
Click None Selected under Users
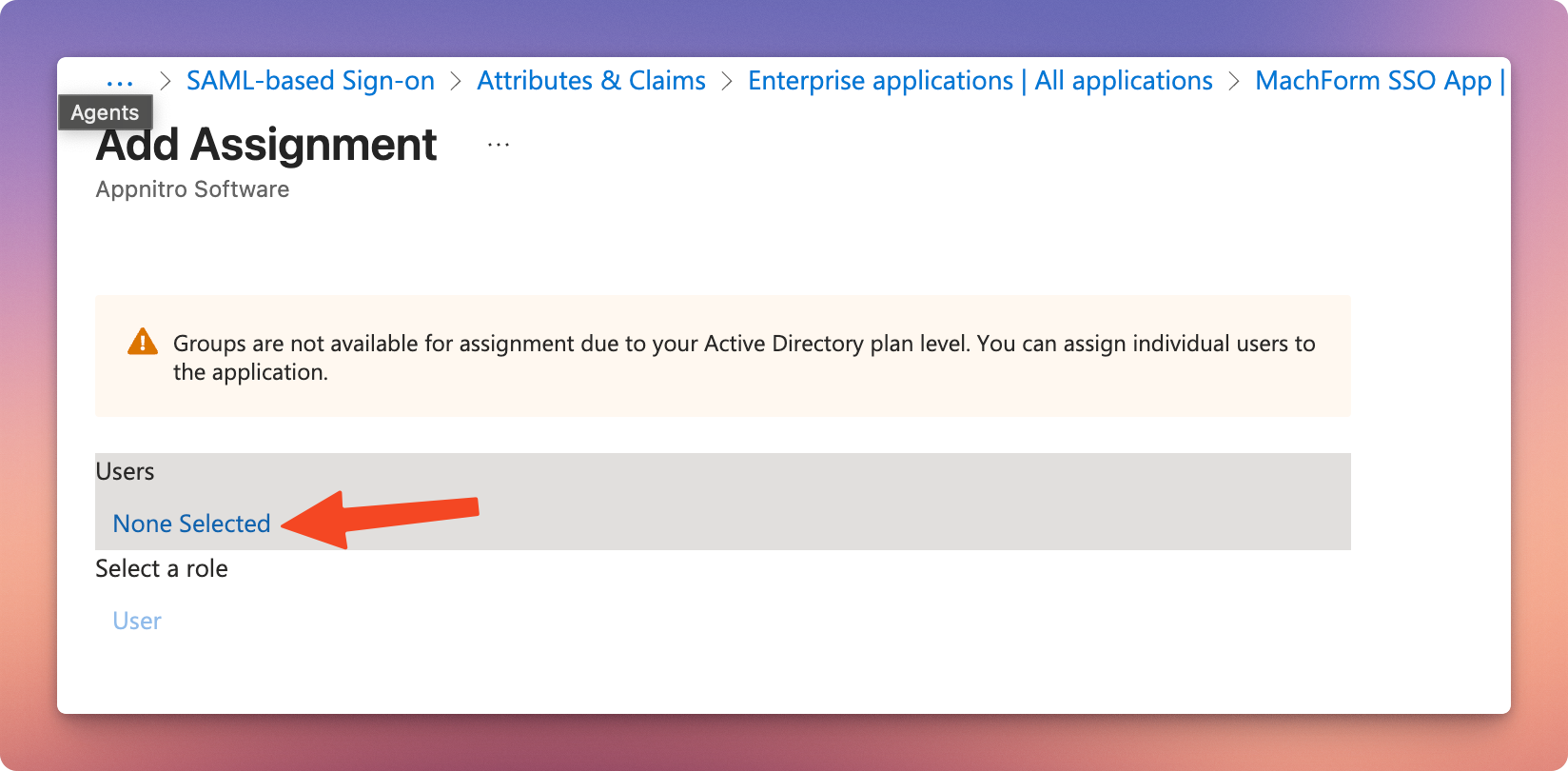[191, 524]
